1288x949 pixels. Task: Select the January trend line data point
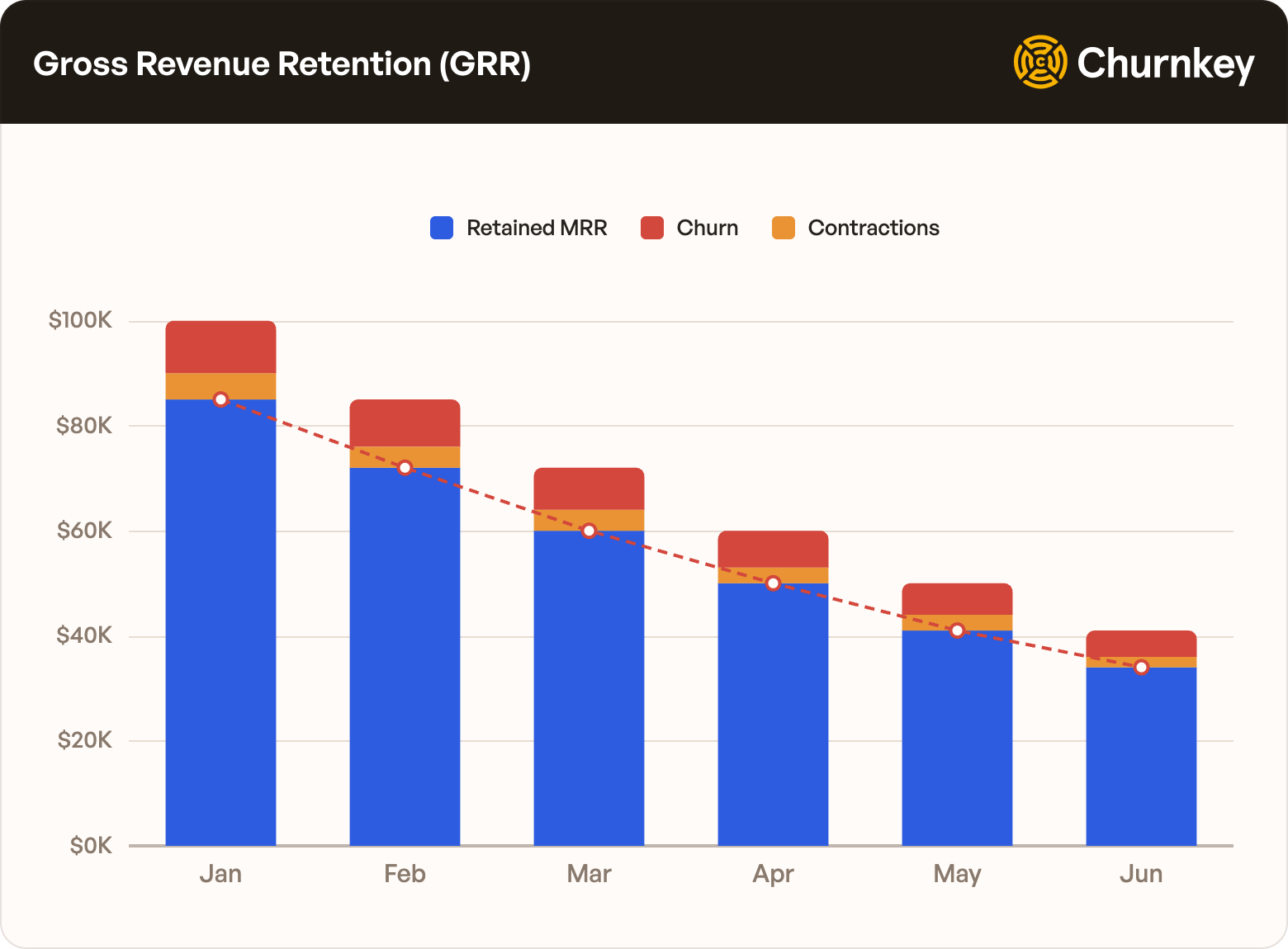tap(220, 399)
